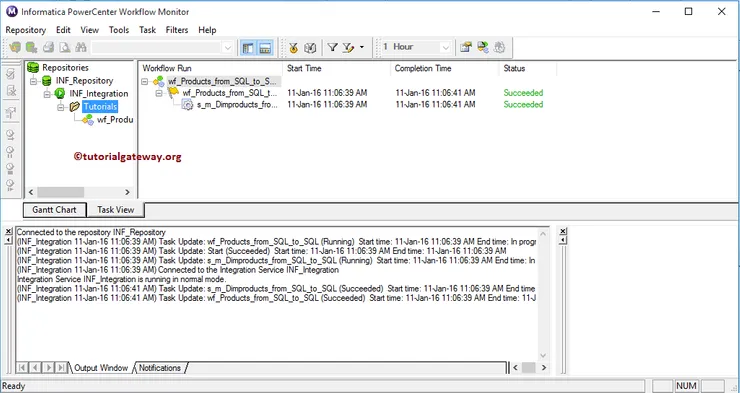
Task: Collapse the INF_Repository tree node
Action: coord(33,81)
